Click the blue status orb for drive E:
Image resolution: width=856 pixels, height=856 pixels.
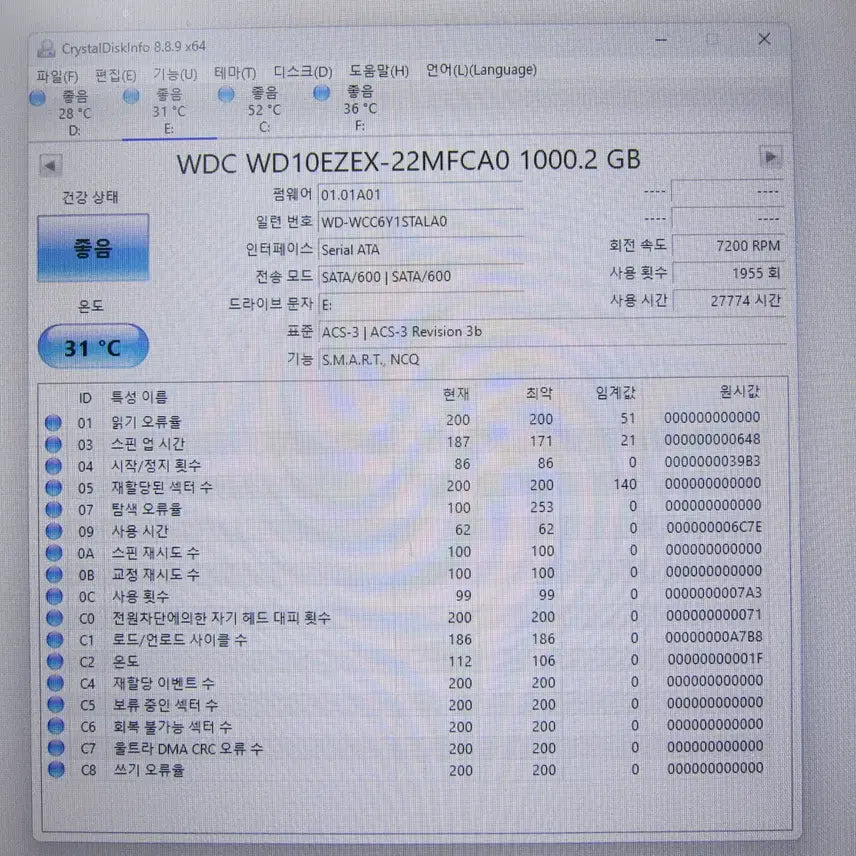pyautogui.click(x=131, y=96)
